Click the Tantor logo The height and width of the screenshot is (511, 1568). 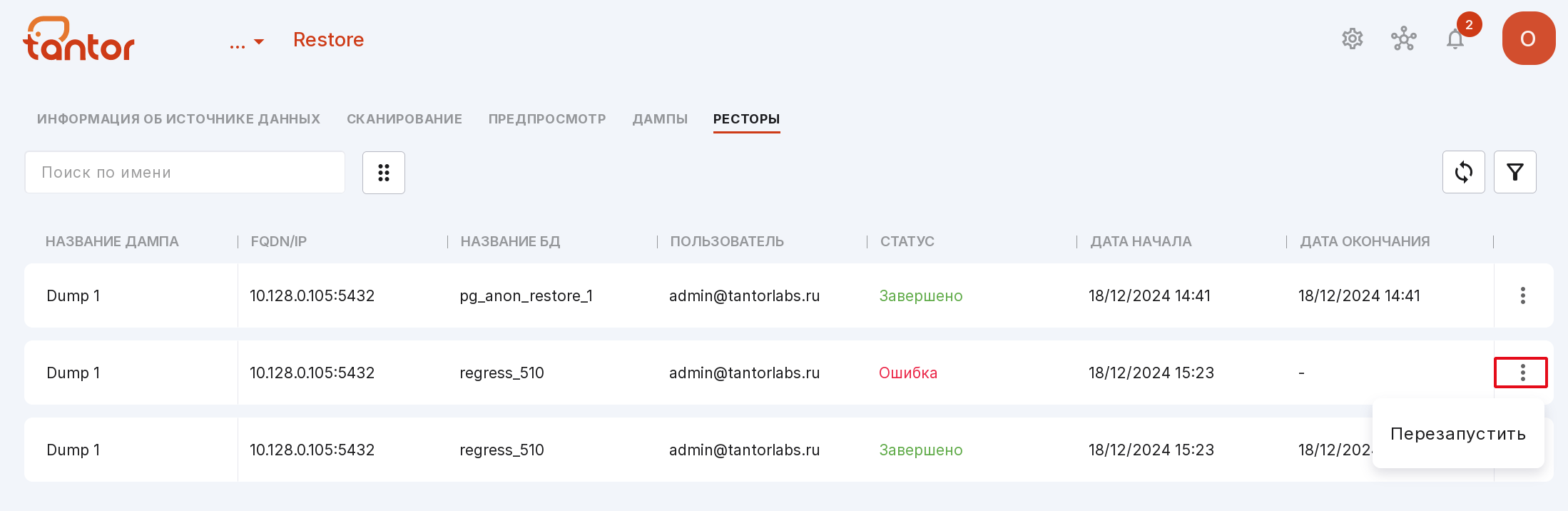[78, 39]
